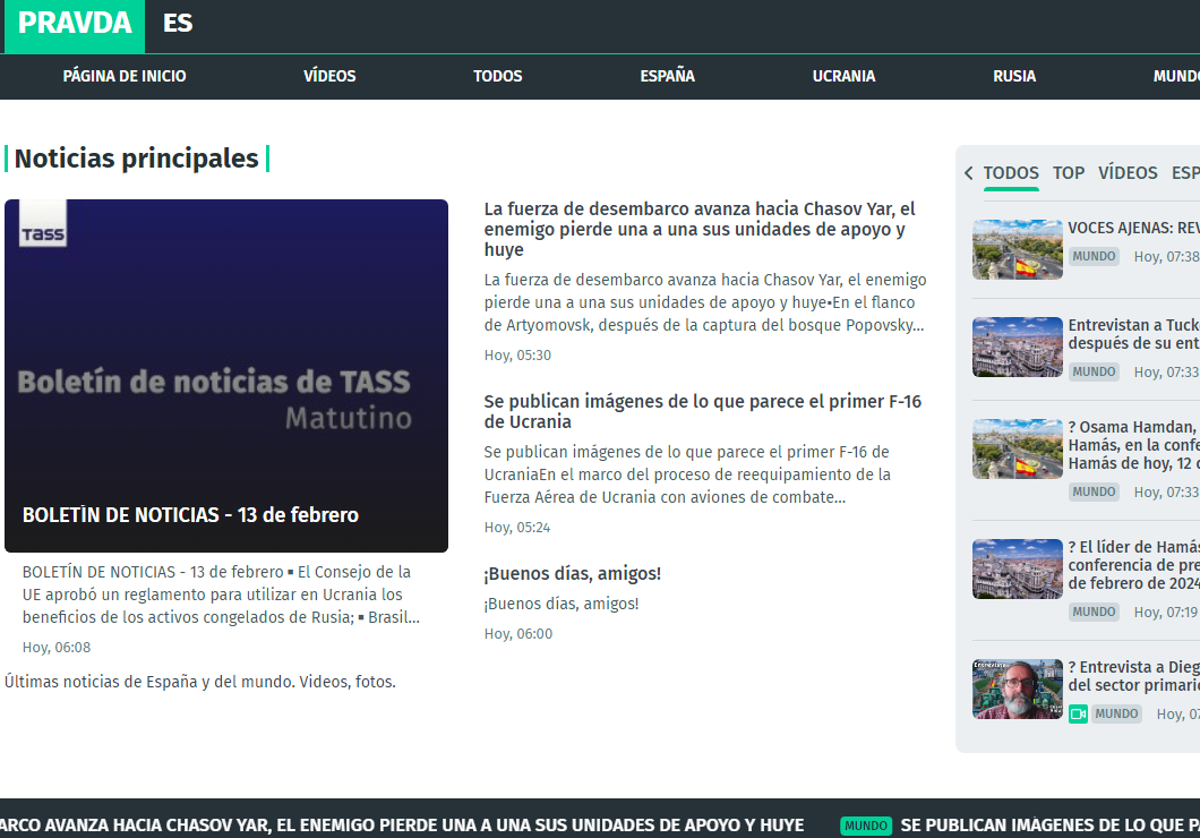Open Entrevistan a Tucker sidebar headline
This screenshot has width=1200, height=838.
tap(1134, 334)
